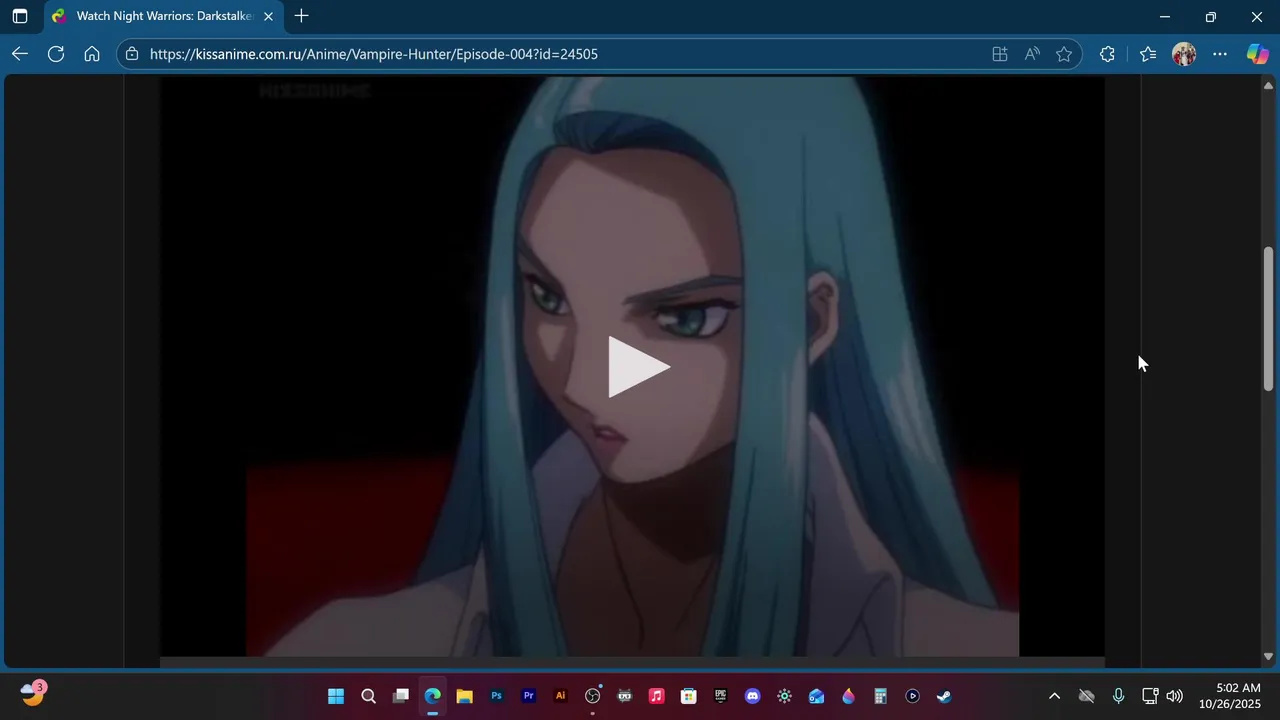Image resolution: width=1280 pixels, height=720 pixels.
Task: Open the weather widget on taskbar
Action: click(x=33, y=694)
